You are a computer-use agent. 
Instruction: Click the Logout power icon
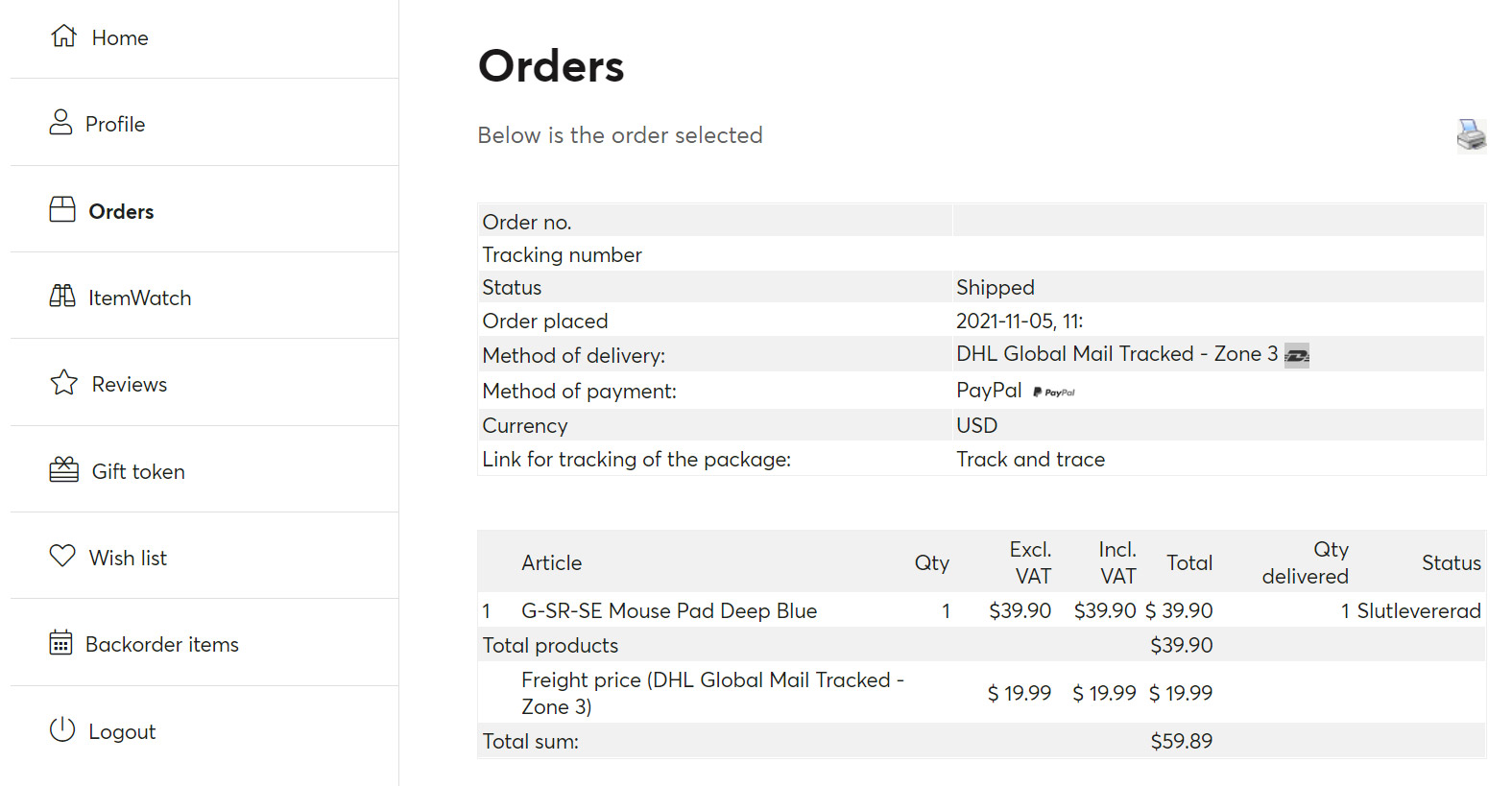(x=62, y=729)
